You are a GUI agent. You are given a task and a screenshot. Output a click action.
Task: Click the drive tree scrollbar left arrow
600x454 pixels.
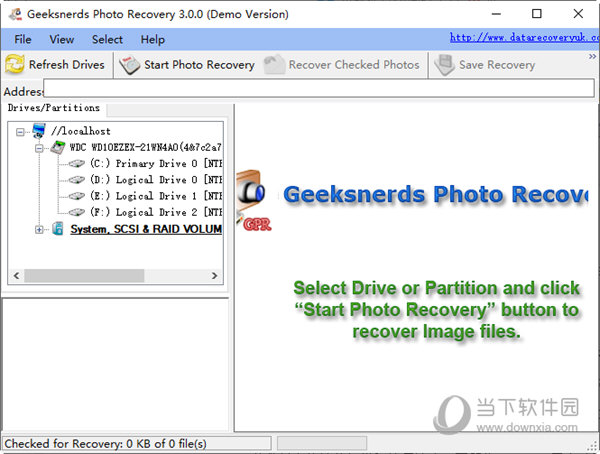click(x=16, y=276)
